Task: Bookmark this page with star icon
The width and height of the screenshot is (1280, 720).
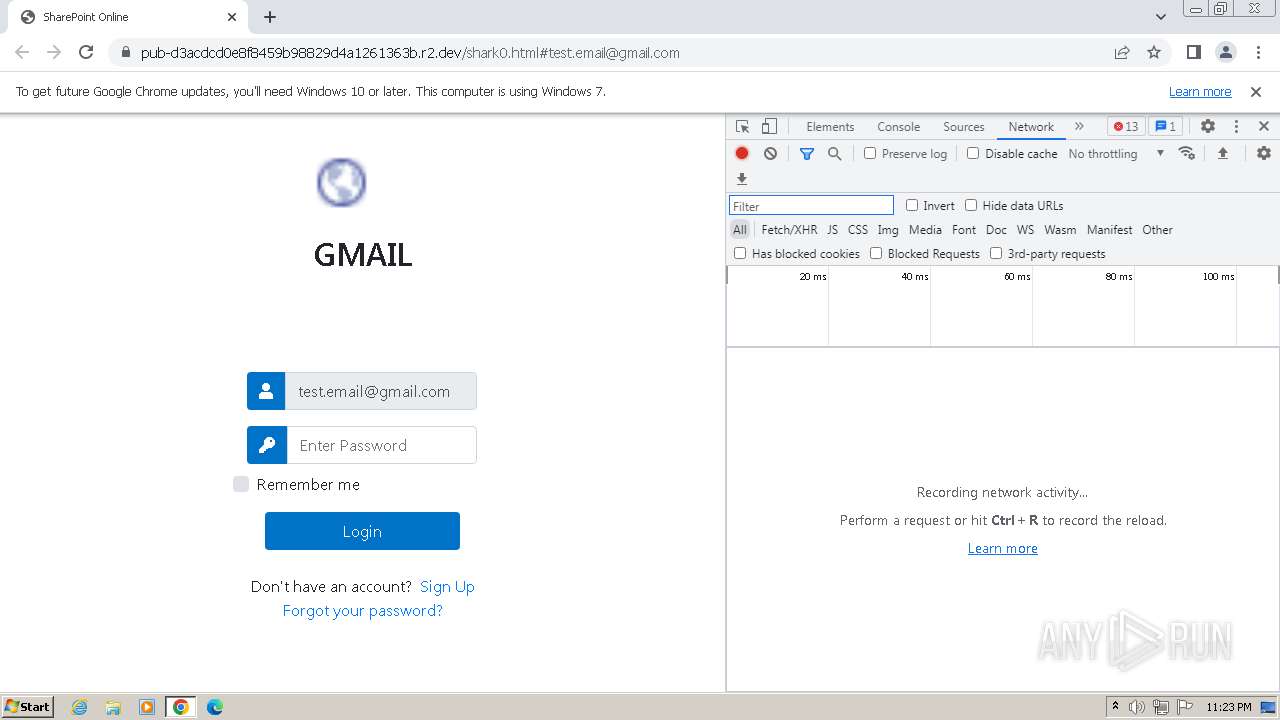Action: tap(1154, 53)
